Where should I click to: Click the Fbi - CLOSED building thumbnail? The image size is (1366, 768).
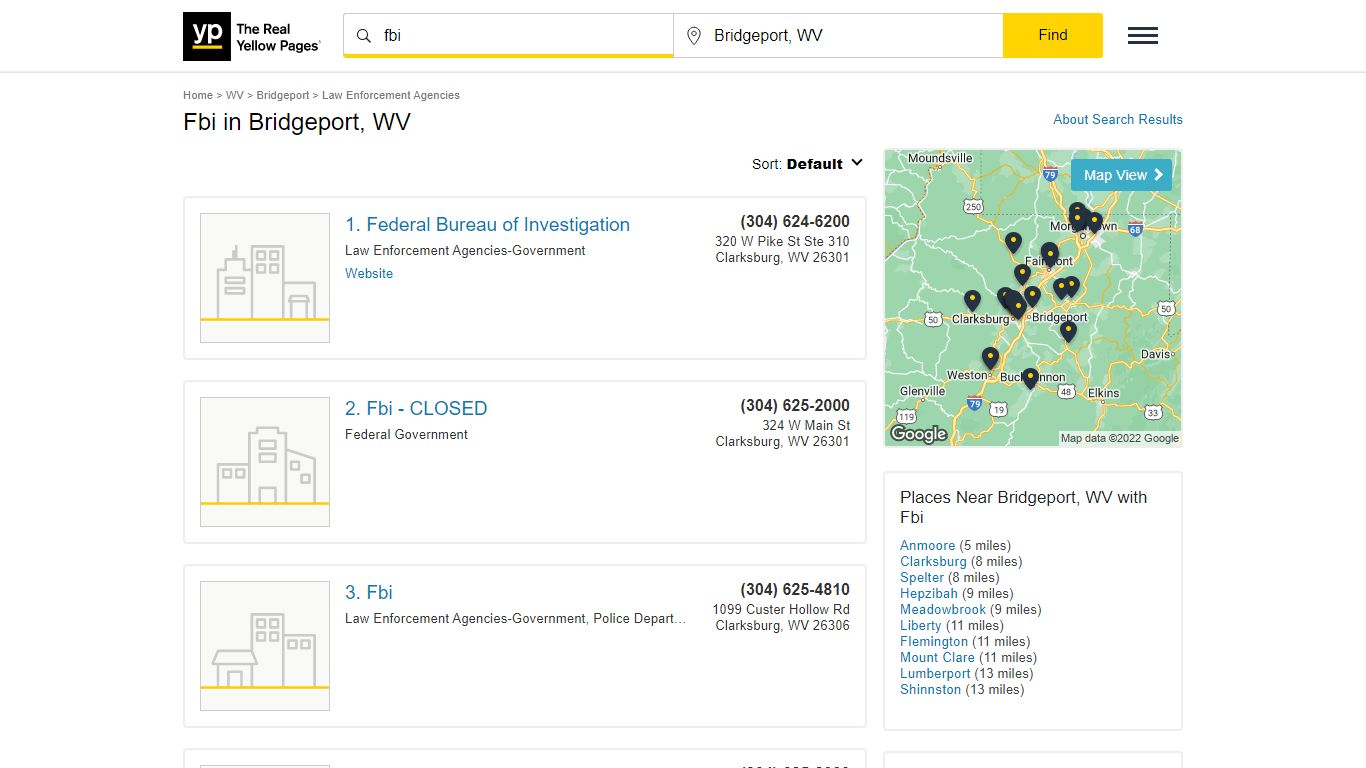[x=265, y=462]
